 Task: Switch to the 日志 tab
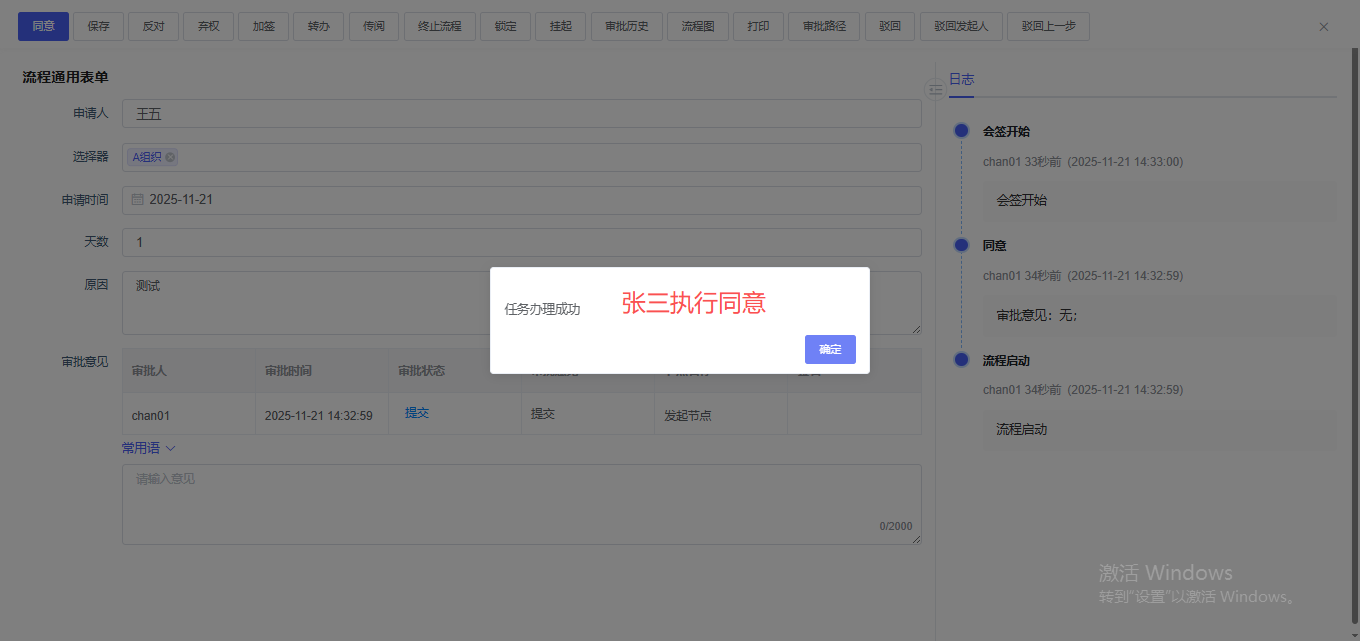click(961, 79)
